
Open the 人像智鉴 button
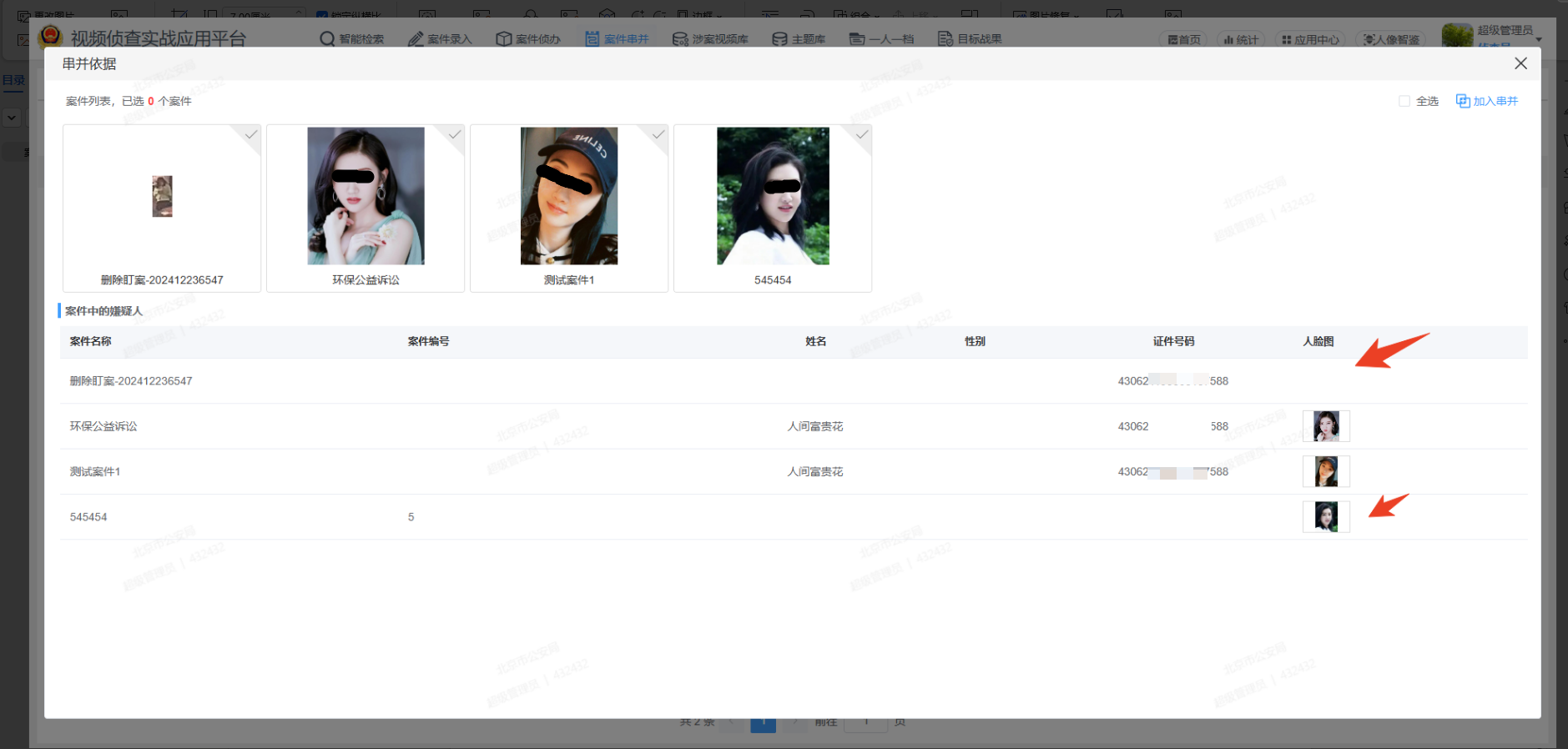point(1390,40)
